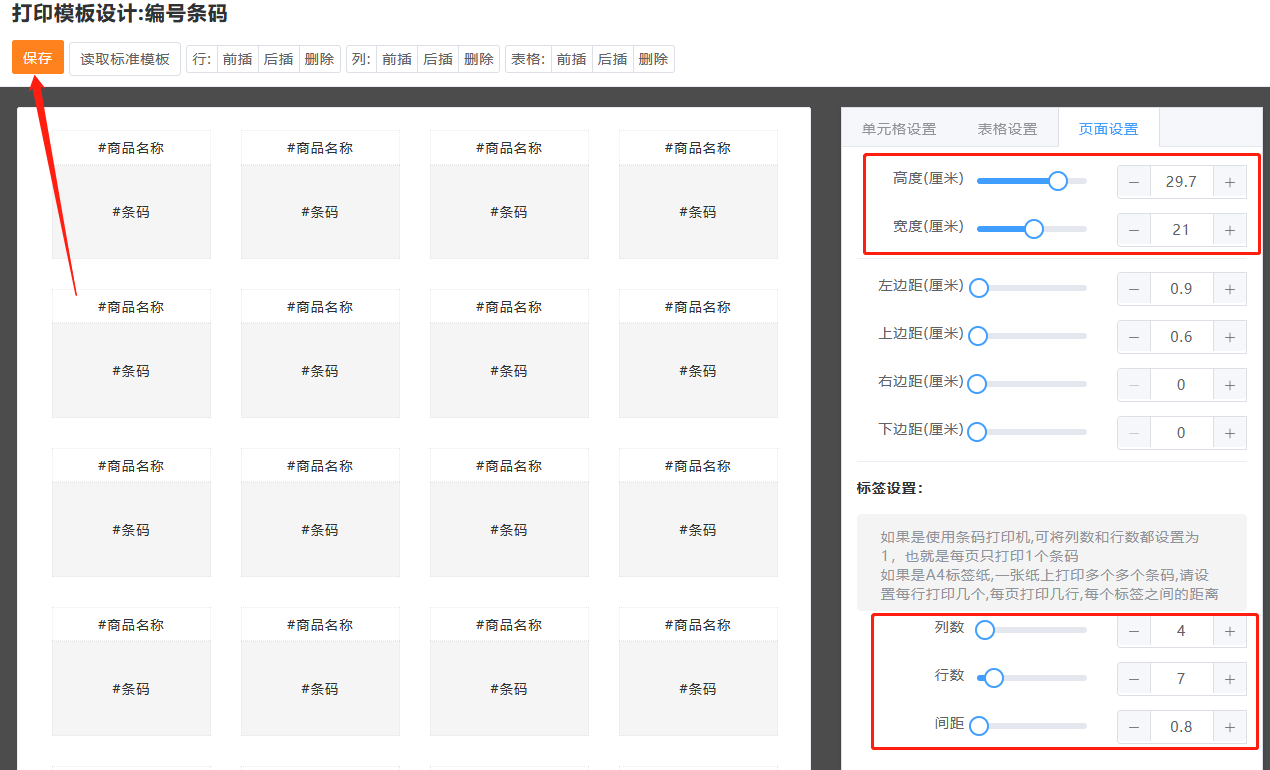Viewport: 1270px width, 770px height.
Task: Click the 下边距 value input field
Action: coord(1181,433)
